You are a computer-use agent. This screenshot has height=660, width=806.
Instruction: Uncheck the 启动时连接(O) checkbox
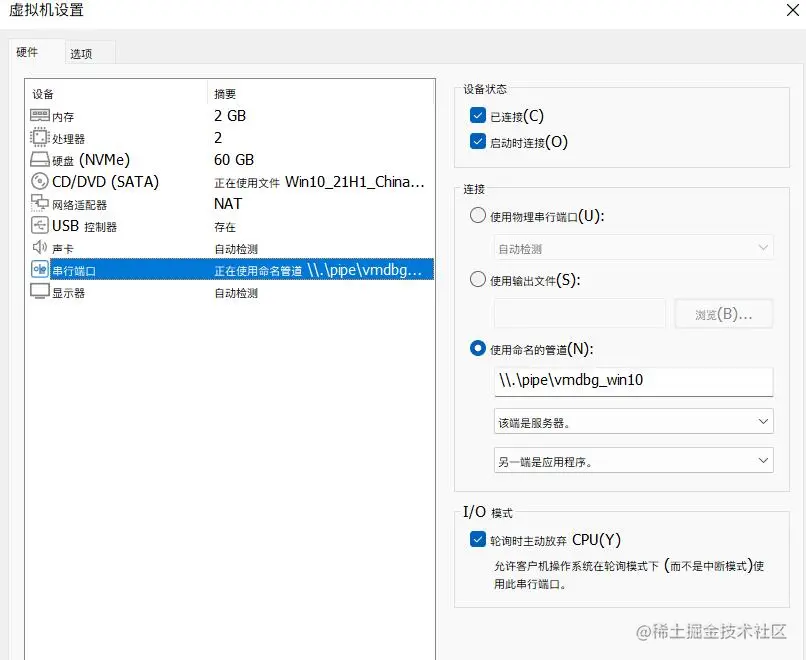point(477,139)
